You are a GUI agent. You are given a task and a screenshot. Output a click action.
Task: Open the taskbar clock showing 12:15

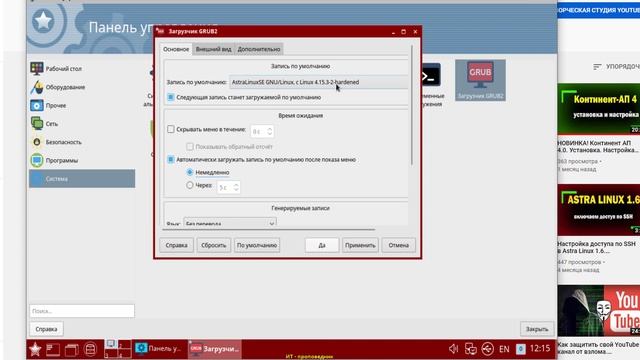(540, 349)
